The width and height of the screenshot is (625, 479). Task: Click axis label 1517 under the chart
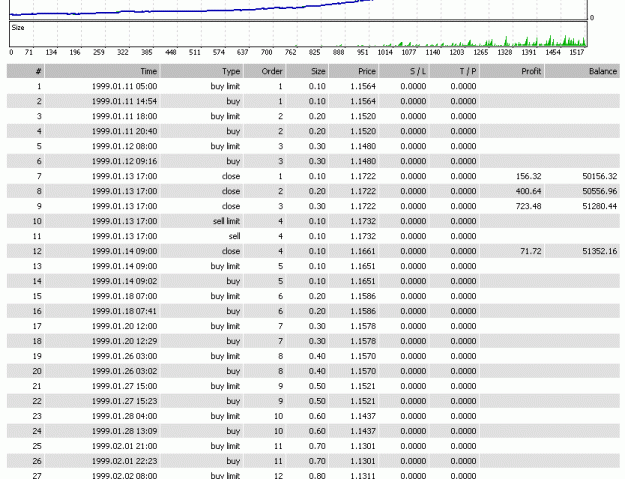(x=576, y=53)
